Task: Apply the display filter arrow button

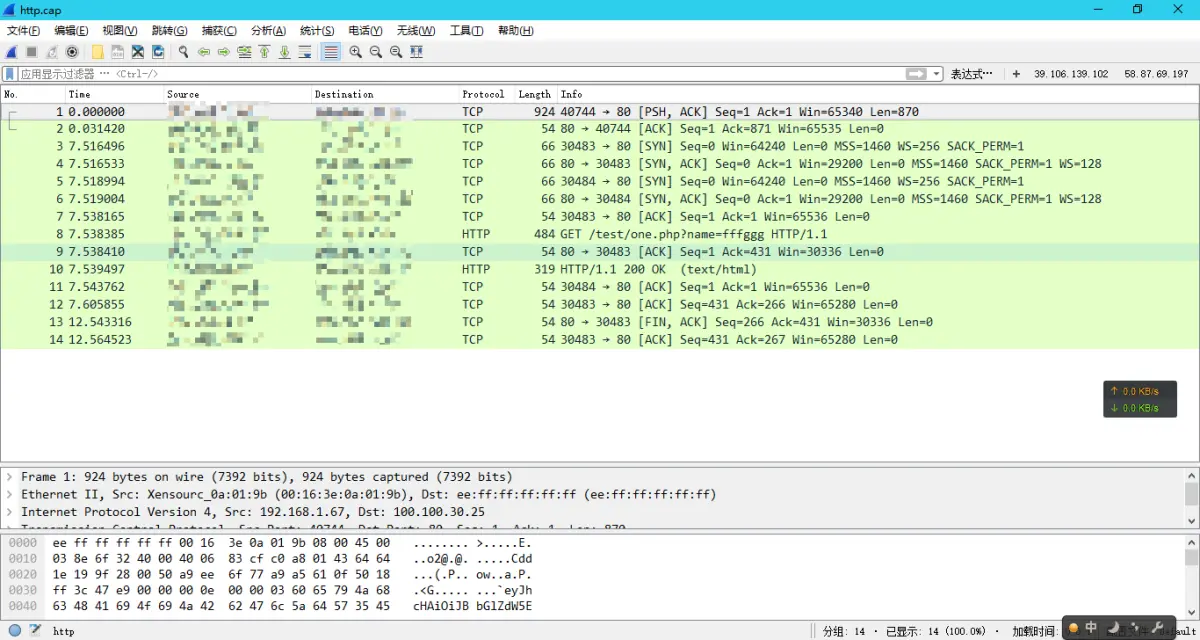Action: 916,74
